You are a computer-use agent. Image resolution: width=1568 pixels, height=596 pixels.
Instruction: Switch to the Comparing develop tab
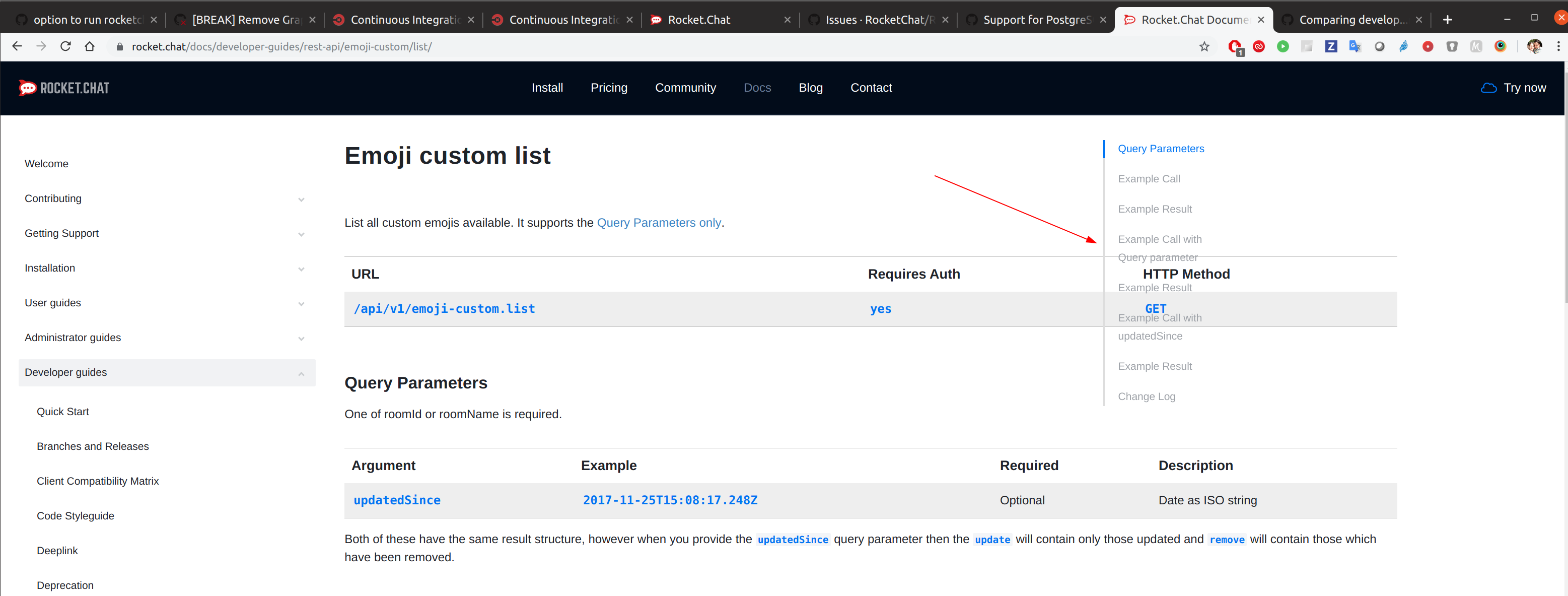click(1351, 20)
